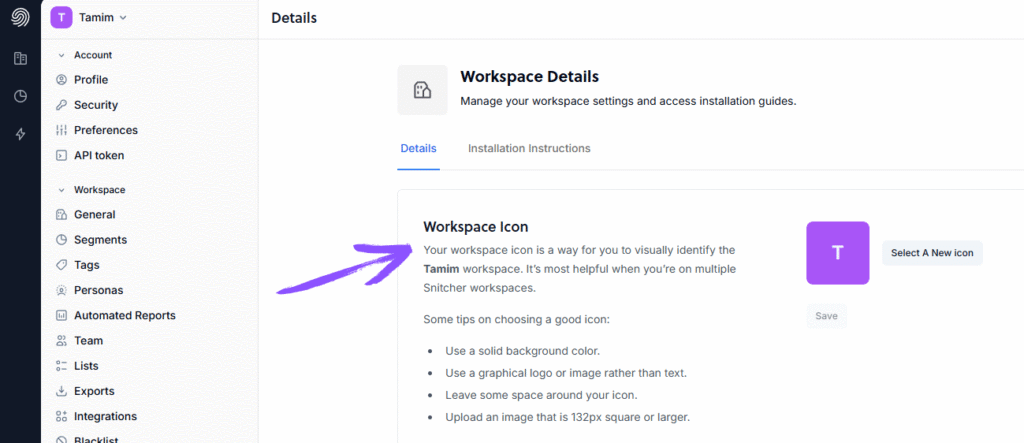Image resolution: width=1024 pixels, height=443 pixels.
Task: Click the Workspace Details title
Action: tap(530, 77)
